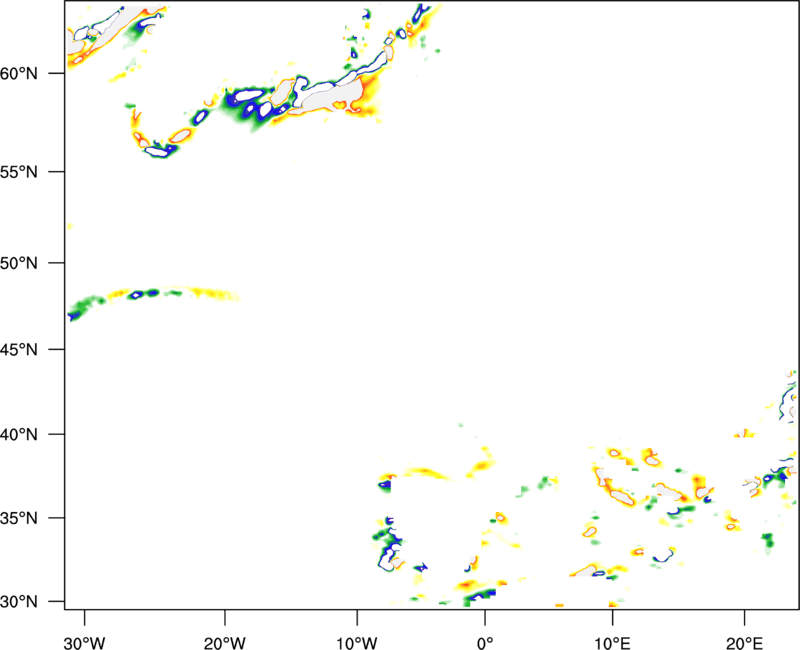
Task: Click the 55°N latitude label
Action: [19, 172]
